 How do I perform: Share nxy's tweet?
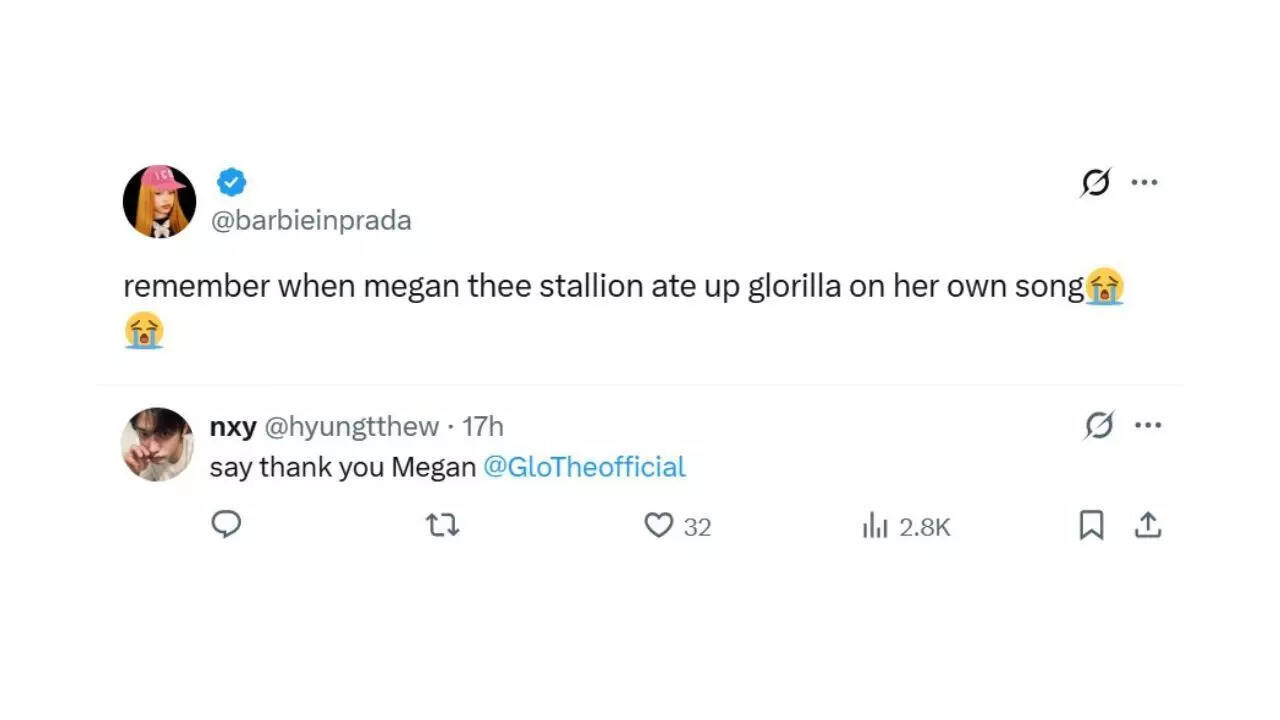1148,524
